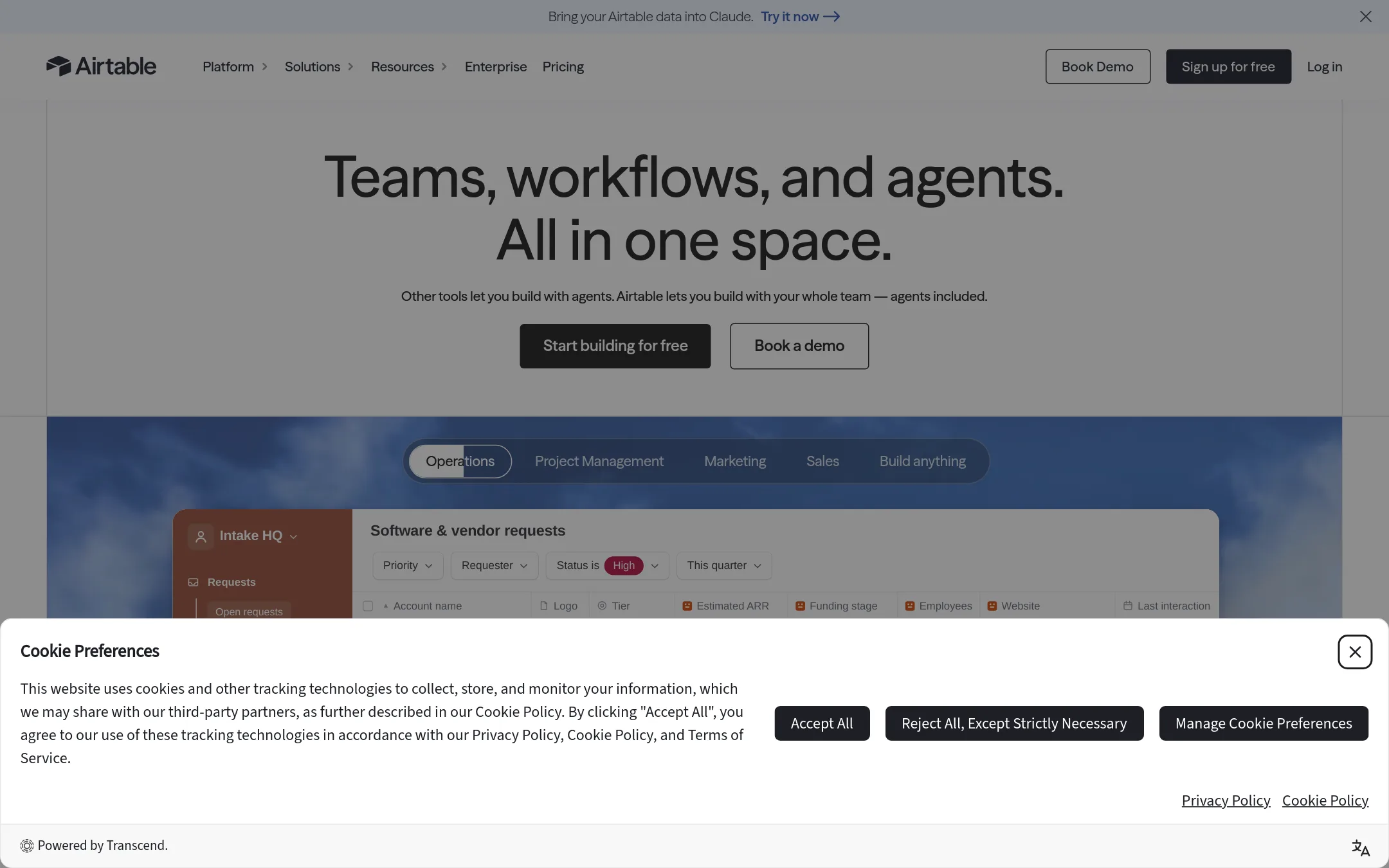Click the Estimated ARR column icon
This screenshot has width=1389, height=868.
point(687,606)
